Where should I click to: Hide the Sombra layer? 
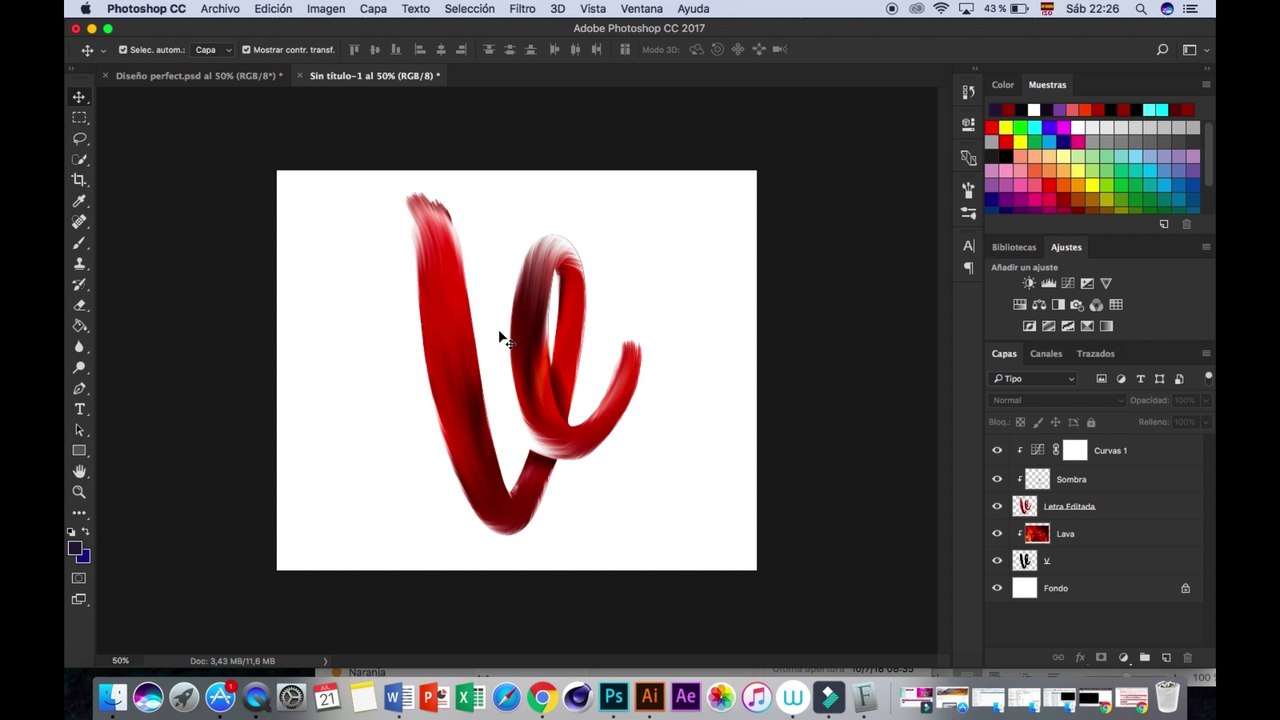coord(997,479)
